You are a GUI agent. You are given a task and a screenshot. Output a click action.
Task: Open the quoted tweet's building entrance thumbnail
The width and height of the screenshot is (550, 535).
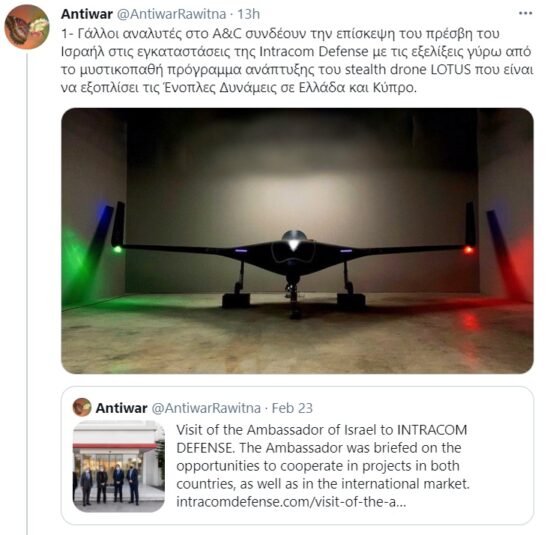[x=119, y=466]
